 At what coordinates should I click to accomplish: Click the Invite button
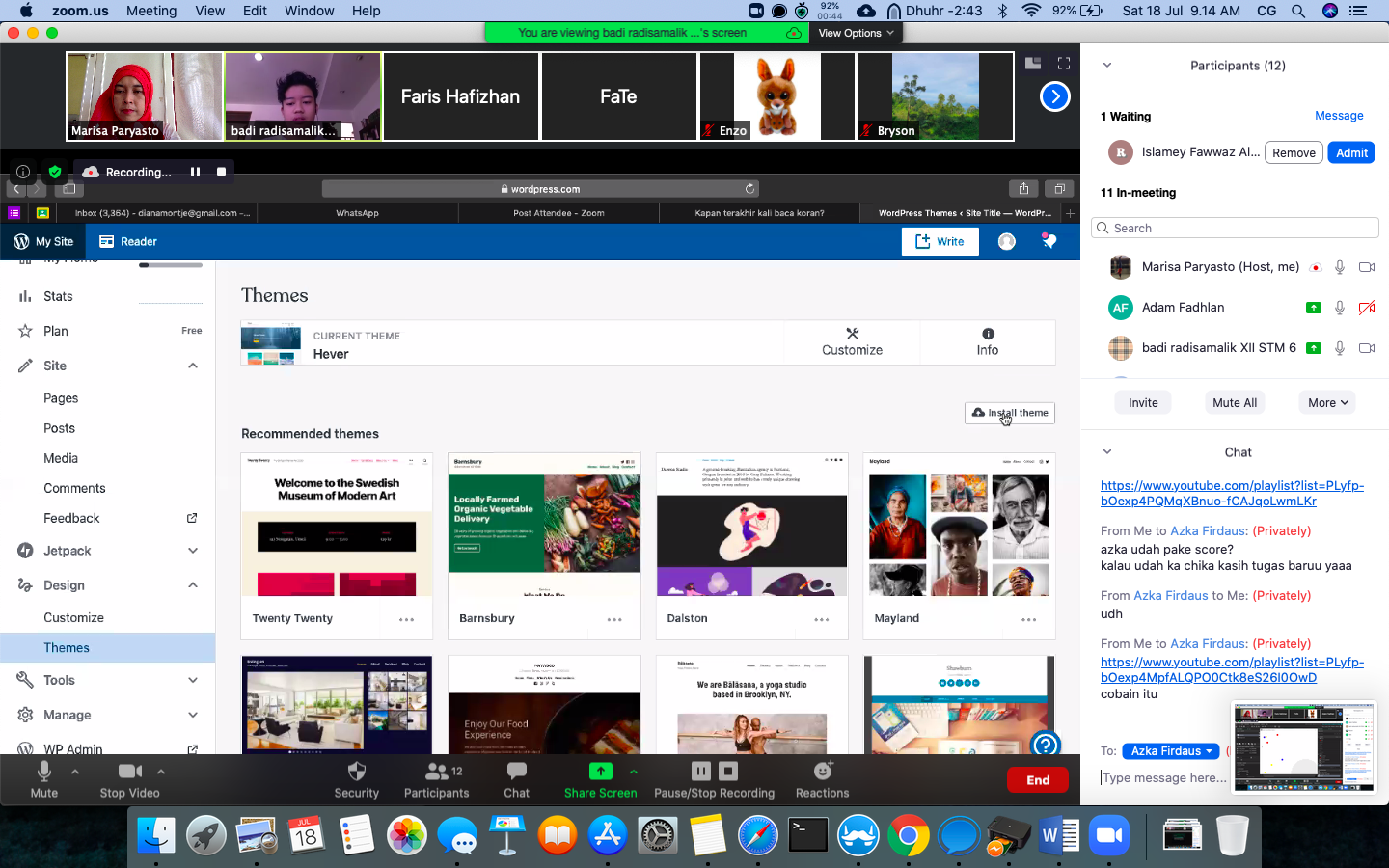[x=1143, y=402]
